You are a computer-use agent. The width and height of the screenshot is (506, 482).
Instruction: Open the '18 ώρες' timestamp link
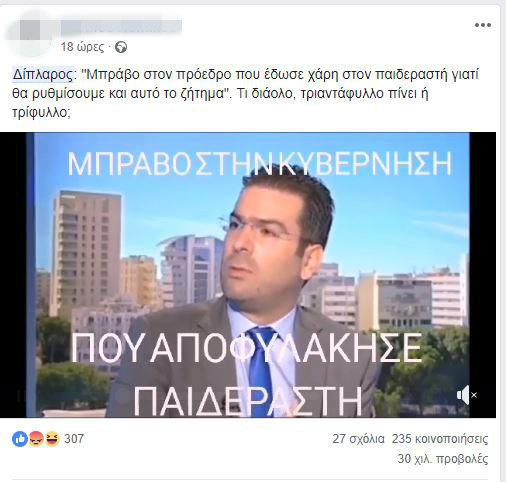pyautogui.click(x=82, y=47)
